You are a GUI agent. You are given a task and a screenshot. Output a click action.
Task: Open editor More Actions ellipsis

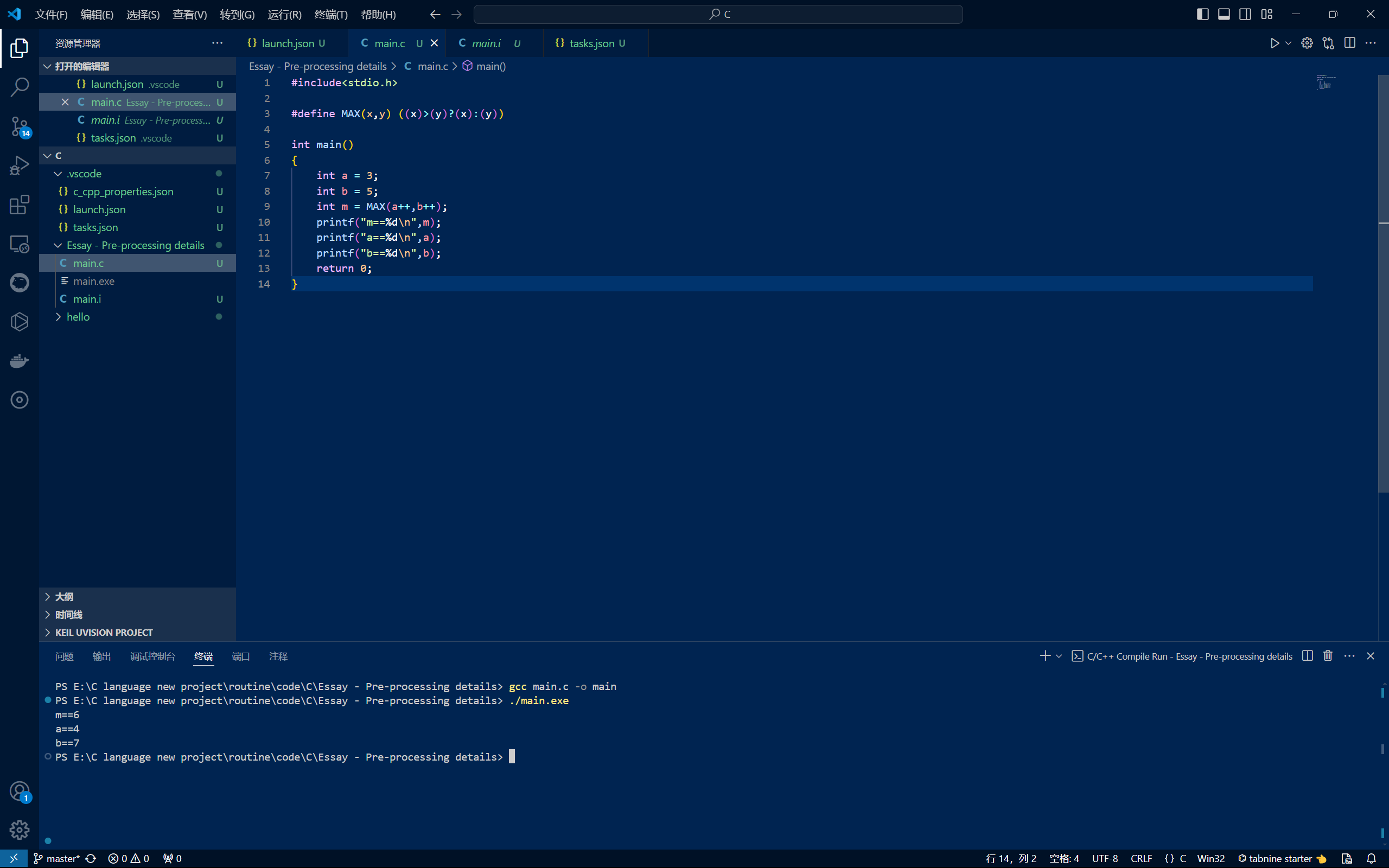coord(1371,43)
